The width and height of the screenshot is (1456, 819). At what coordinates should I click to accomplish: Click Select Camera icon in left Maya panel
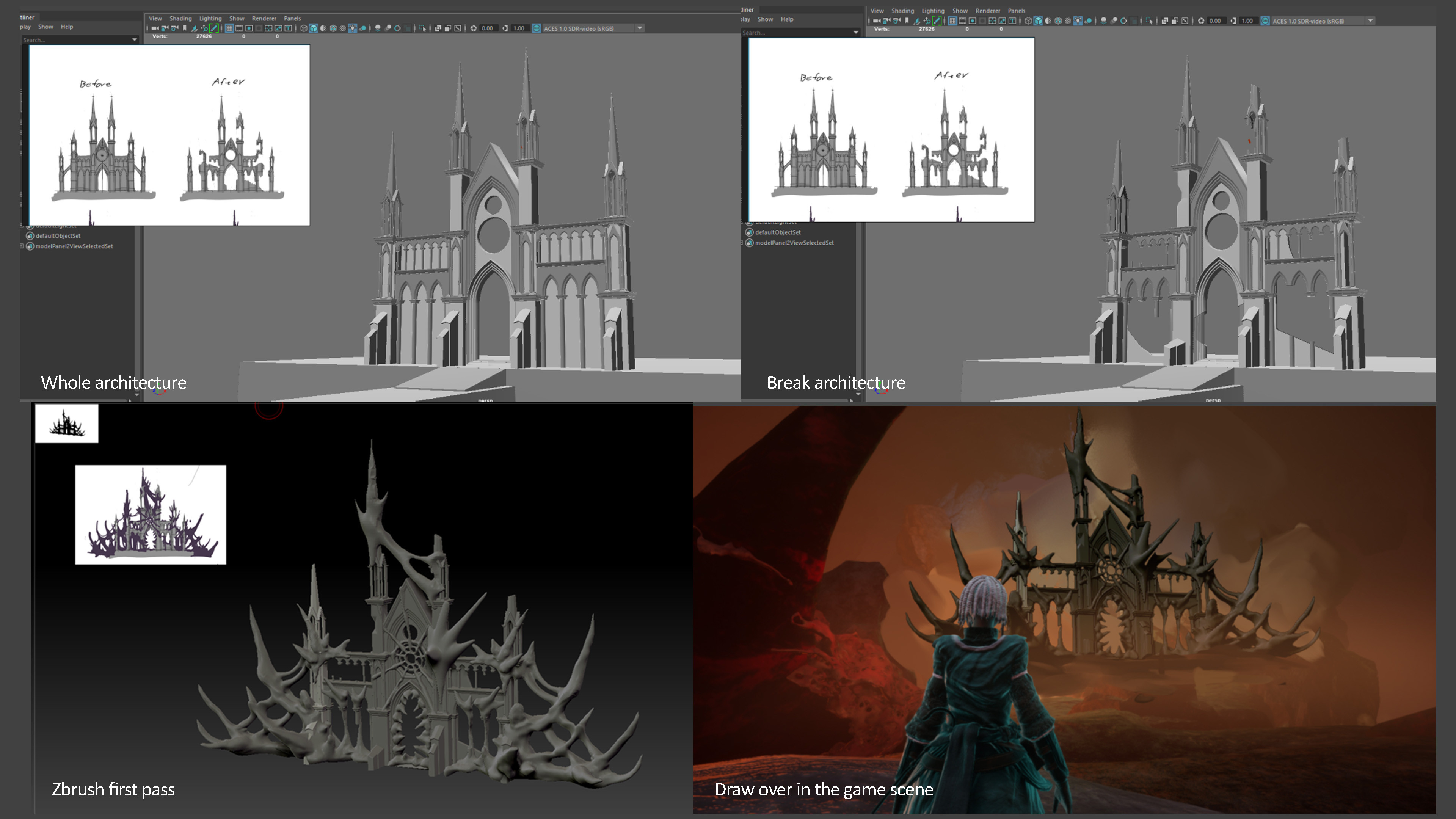tap(155, 28)
